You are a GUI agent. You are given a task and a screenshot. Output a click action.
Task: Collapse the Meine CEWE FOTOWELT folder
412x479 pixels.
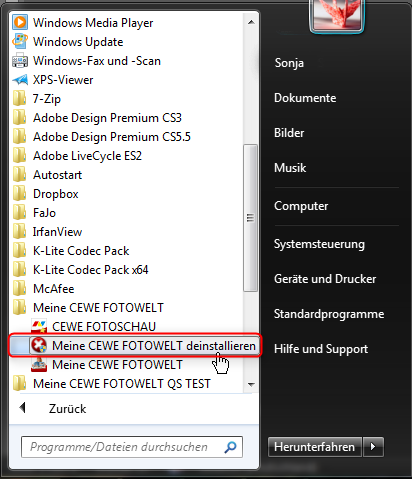coord(88,308)
